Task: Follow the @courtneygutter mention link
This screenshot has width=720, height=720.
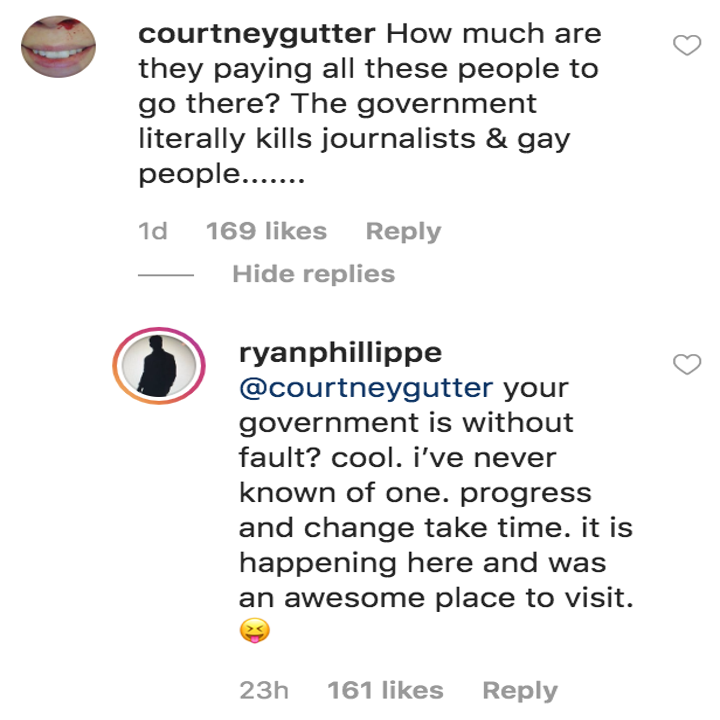Action: pos(366,387)
